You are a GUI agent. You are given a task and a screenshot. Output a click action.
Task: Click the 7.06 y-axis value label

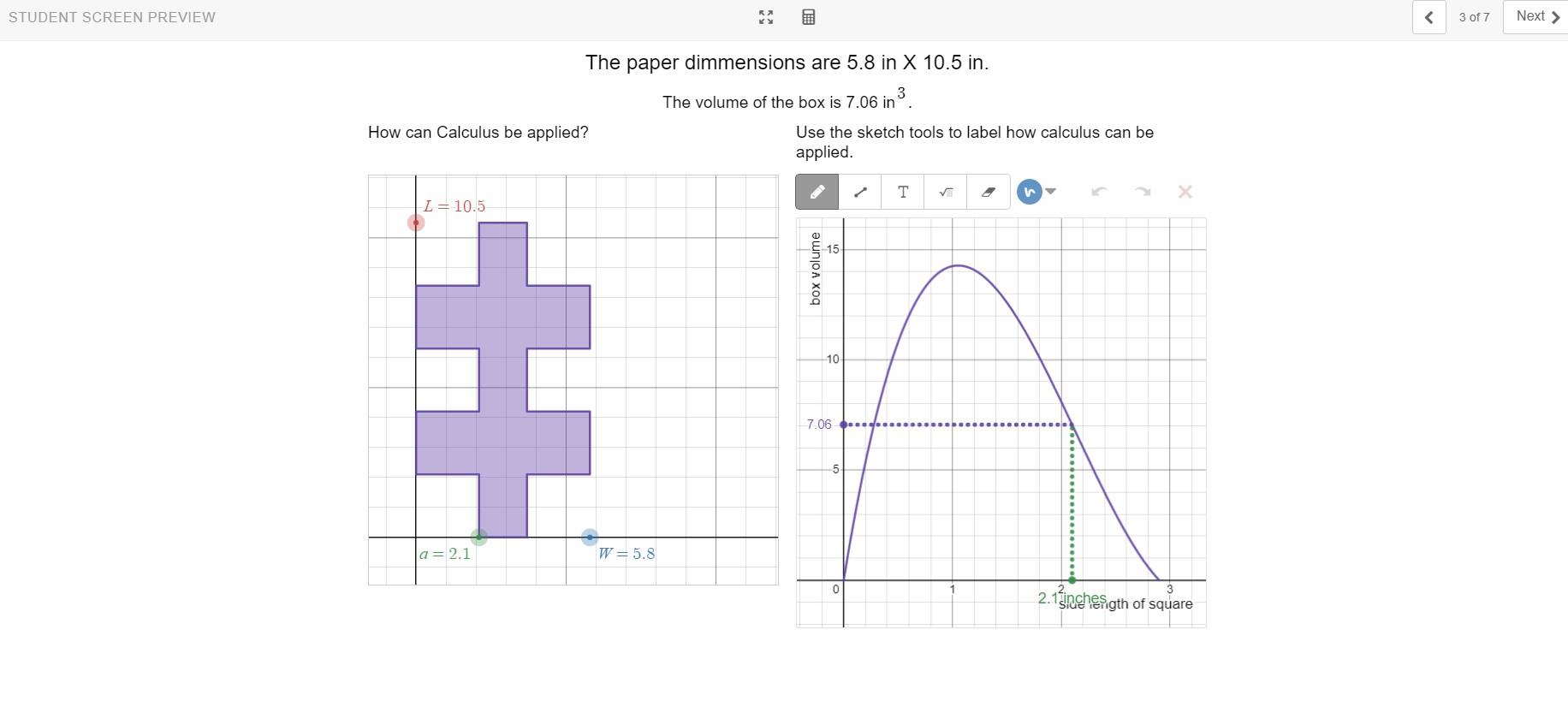pyautogui.click(x=819, y=425)
